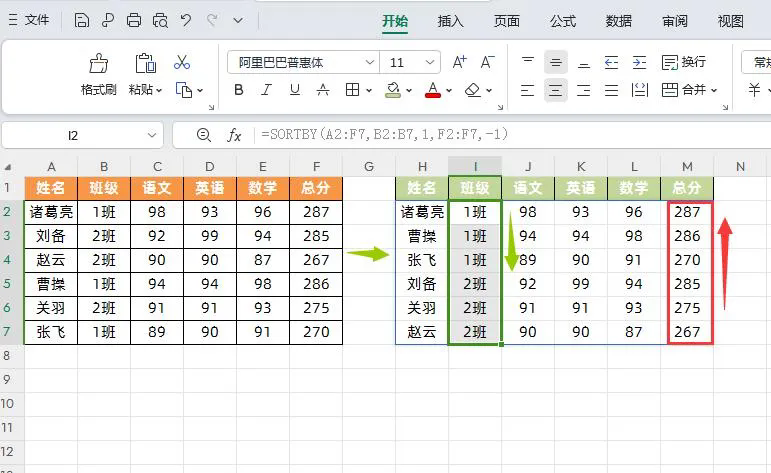Open the font name dropdown
Screen dimensions: 771x473
(368, 62)
